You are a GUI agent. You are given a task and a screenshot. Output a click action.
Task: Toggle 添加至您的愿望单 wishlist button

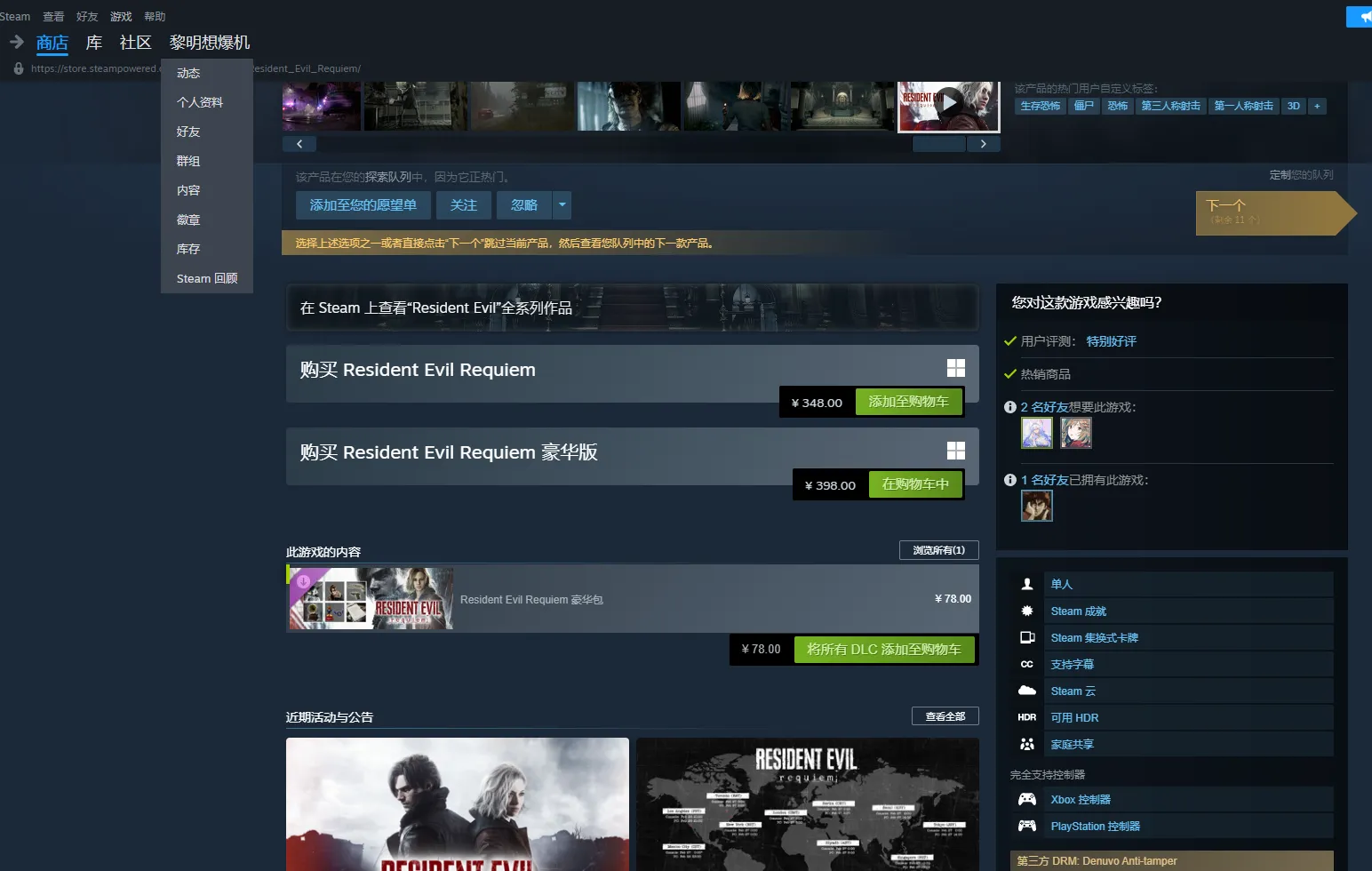[x=363, y=205]
